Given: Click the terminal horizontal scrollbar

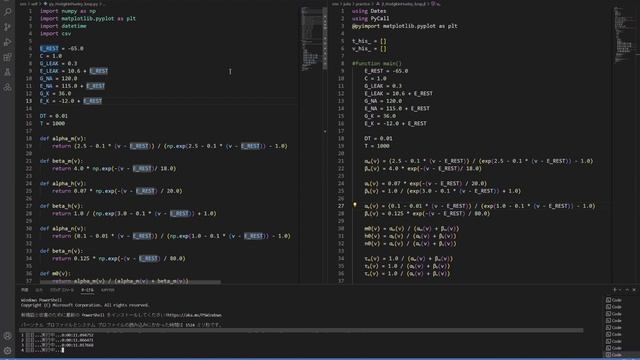Looking at the screenshot, I should (x=301, y=330).
